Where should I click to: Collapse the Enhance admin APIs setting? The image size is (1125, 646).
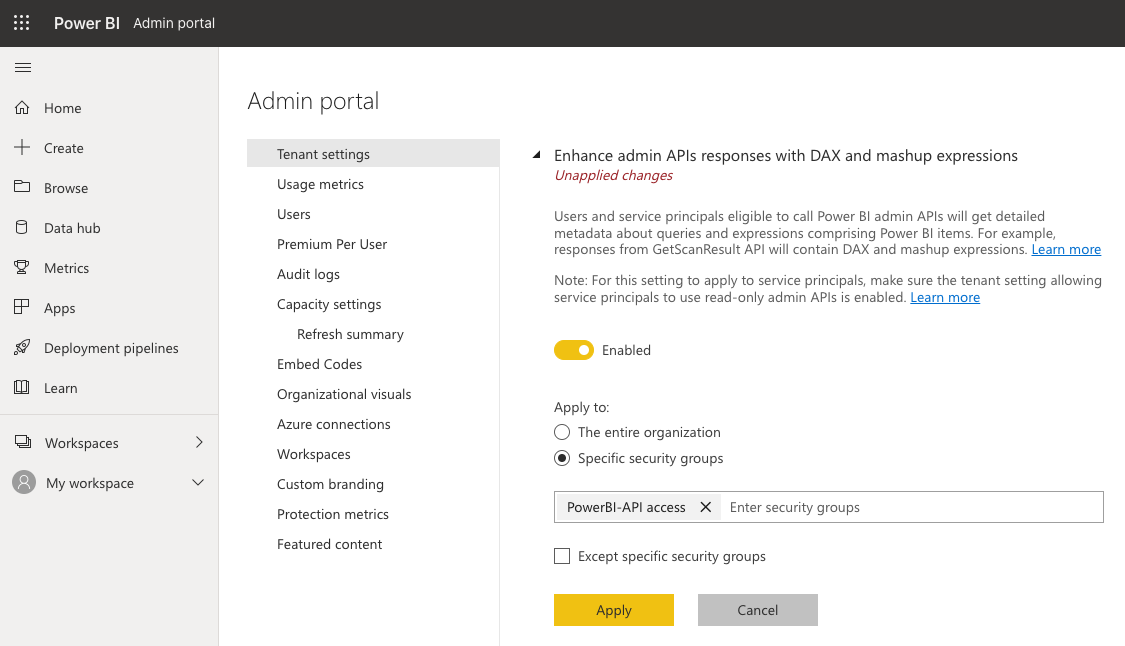537,156
